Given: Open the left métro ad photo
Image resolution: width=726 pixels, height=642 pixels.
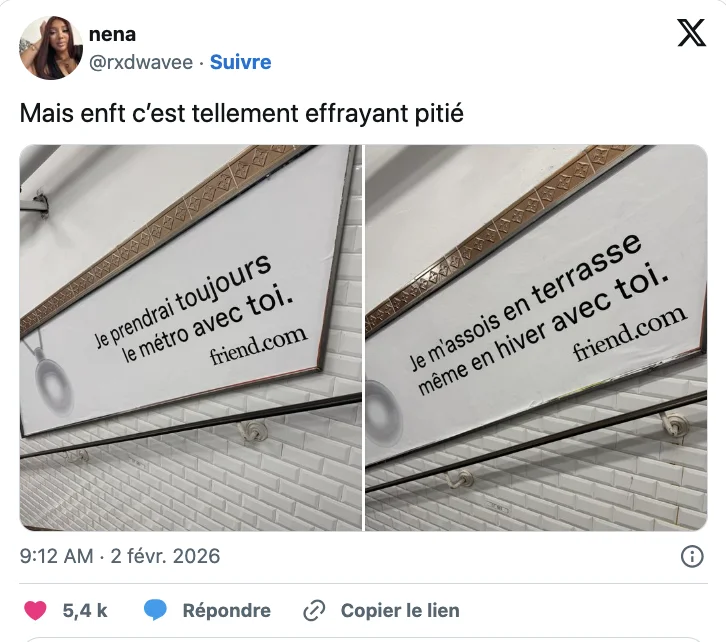Looking at the screenshot, I should 190,337.
